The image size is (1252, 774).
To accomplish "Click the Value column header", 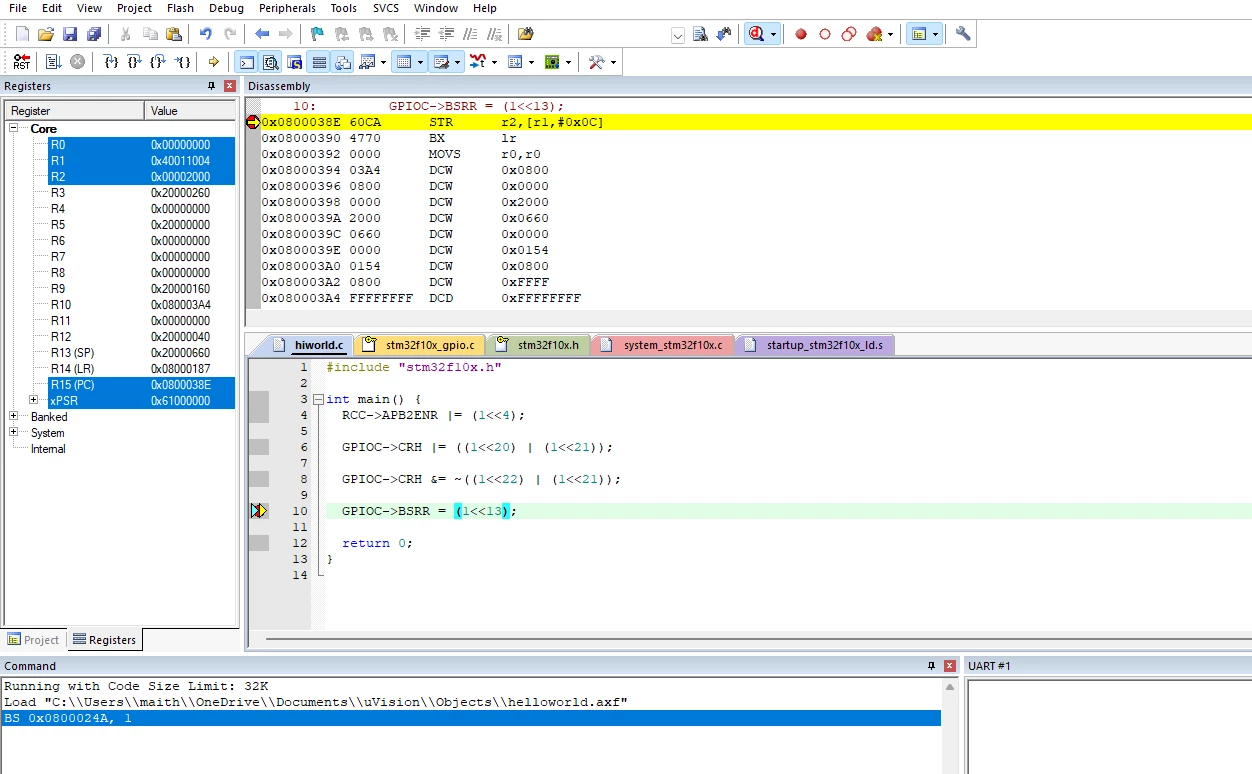I will click(x=190, y=110).
